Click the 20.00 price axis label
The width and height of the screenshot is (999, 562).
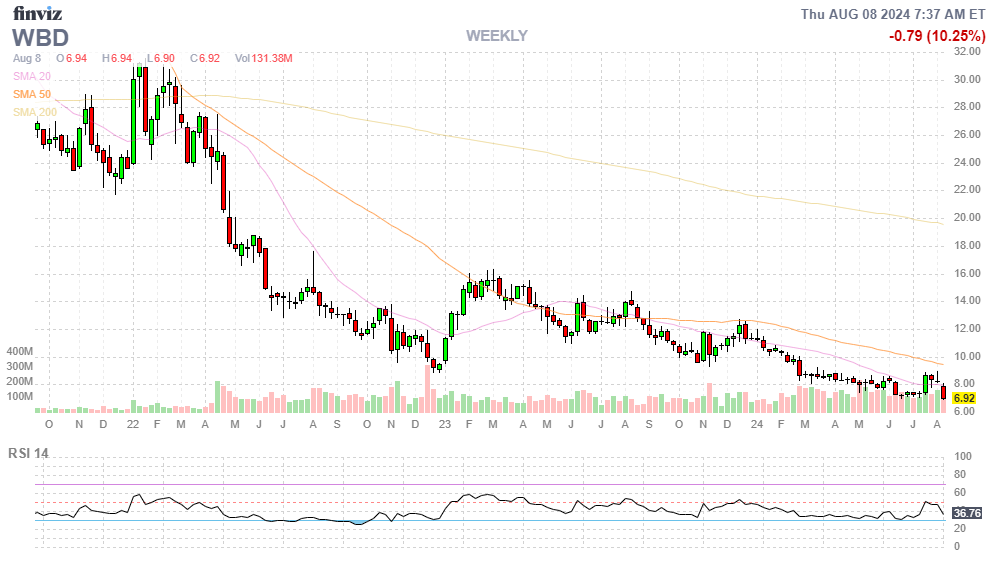[x=967, y=217]
